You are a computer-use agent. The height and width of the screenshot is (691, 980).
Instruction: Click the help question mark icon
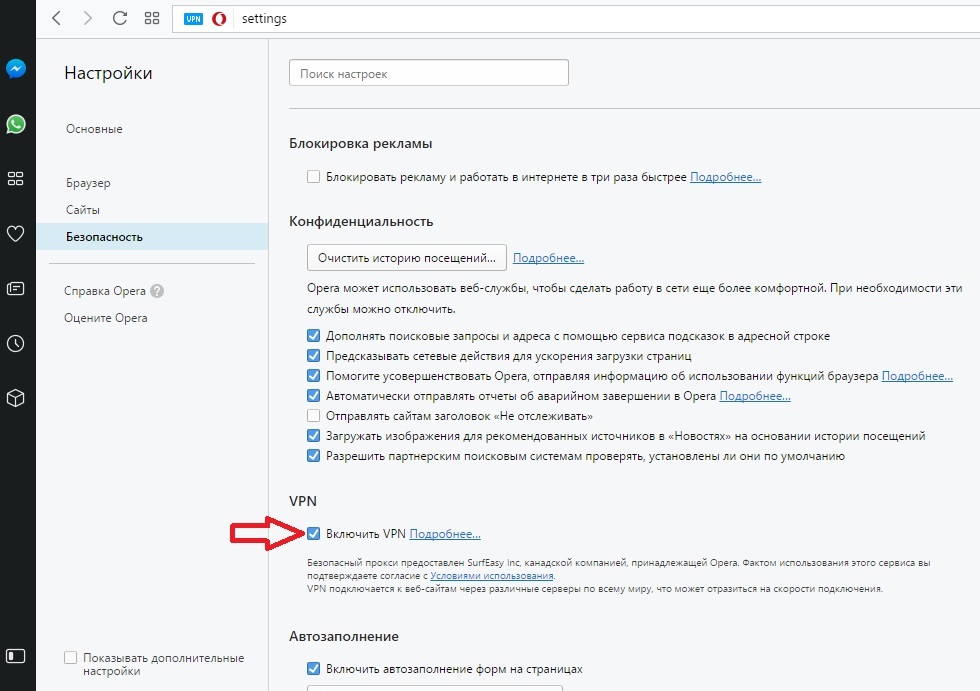158,291
